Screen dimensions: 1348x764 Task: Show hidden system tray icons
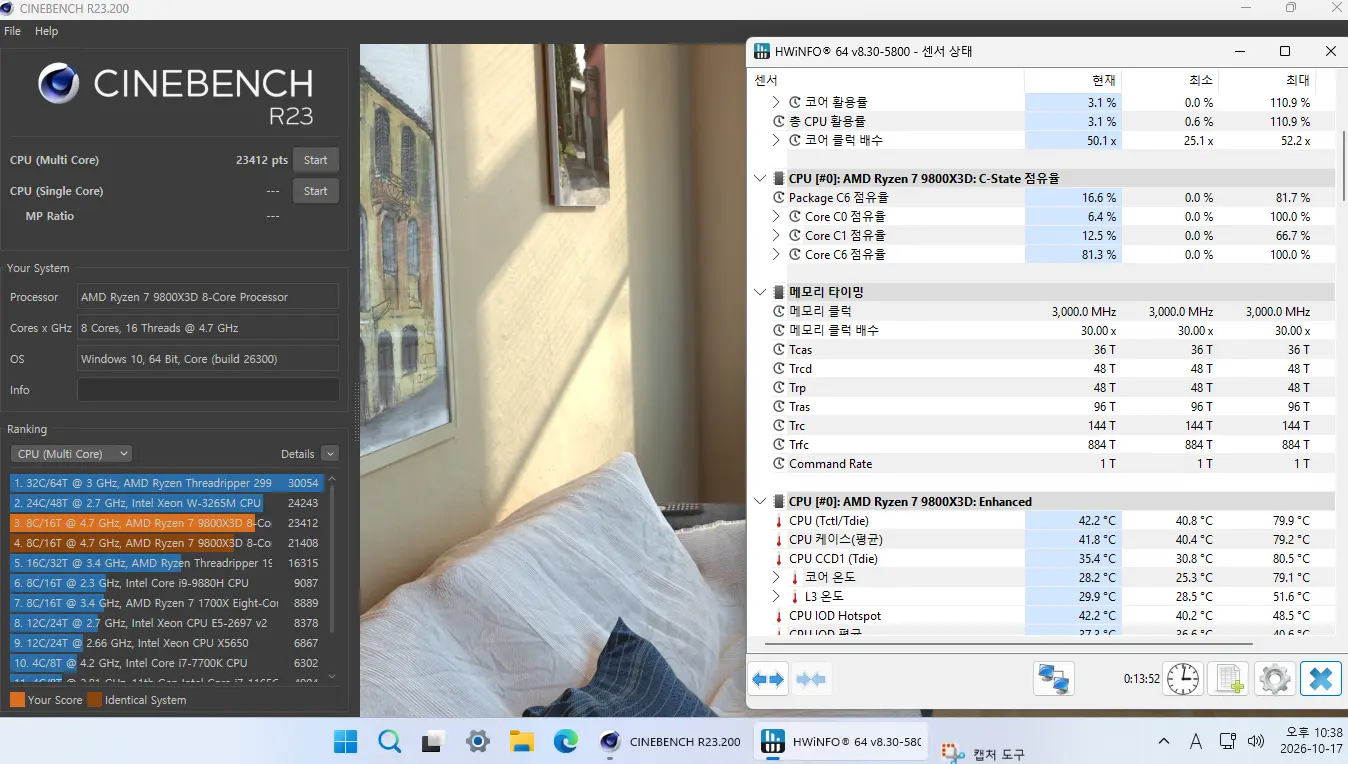1164,741
